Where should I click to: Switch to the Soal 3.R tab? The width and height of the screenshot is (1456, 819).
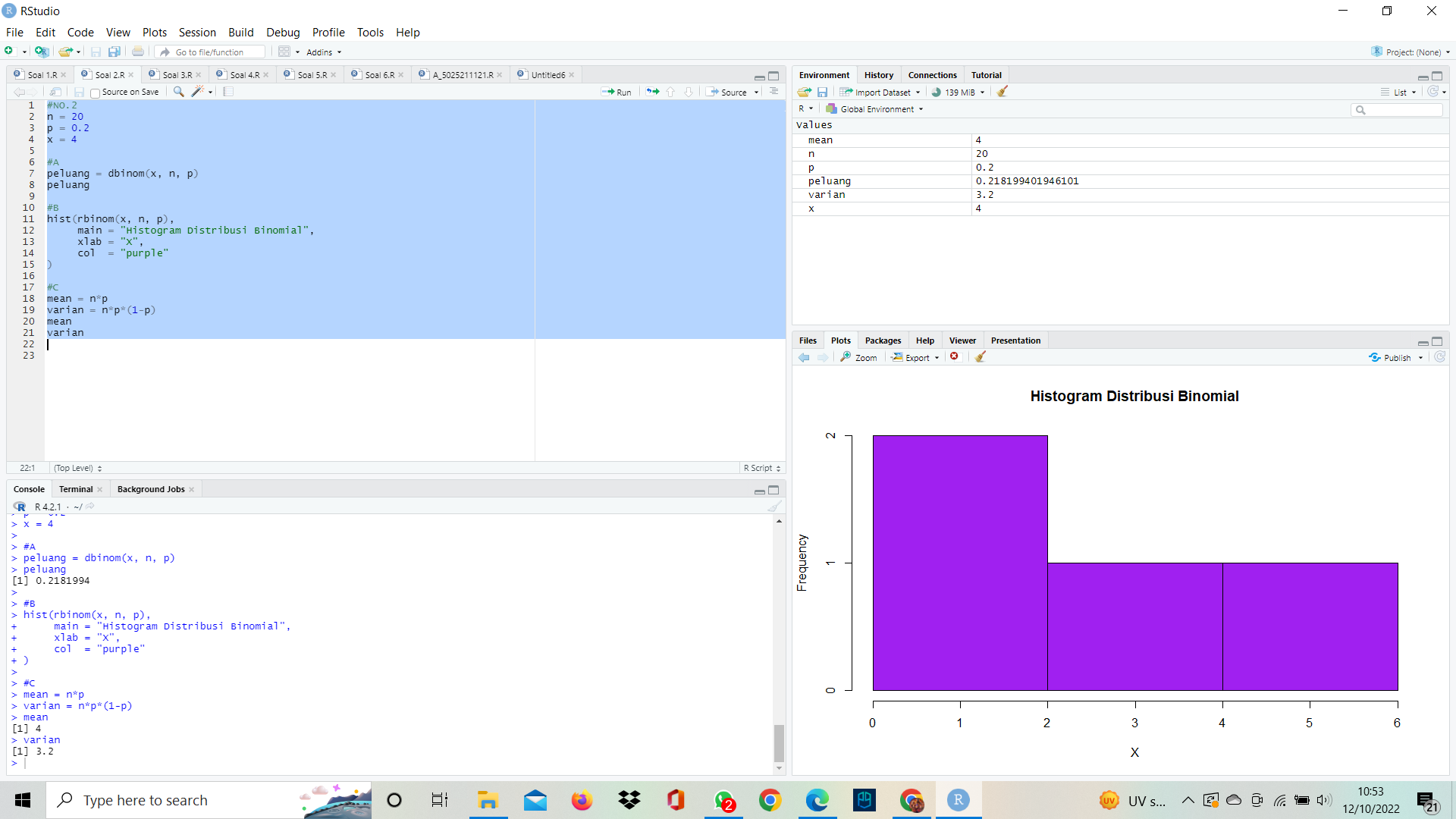(177, 75)
